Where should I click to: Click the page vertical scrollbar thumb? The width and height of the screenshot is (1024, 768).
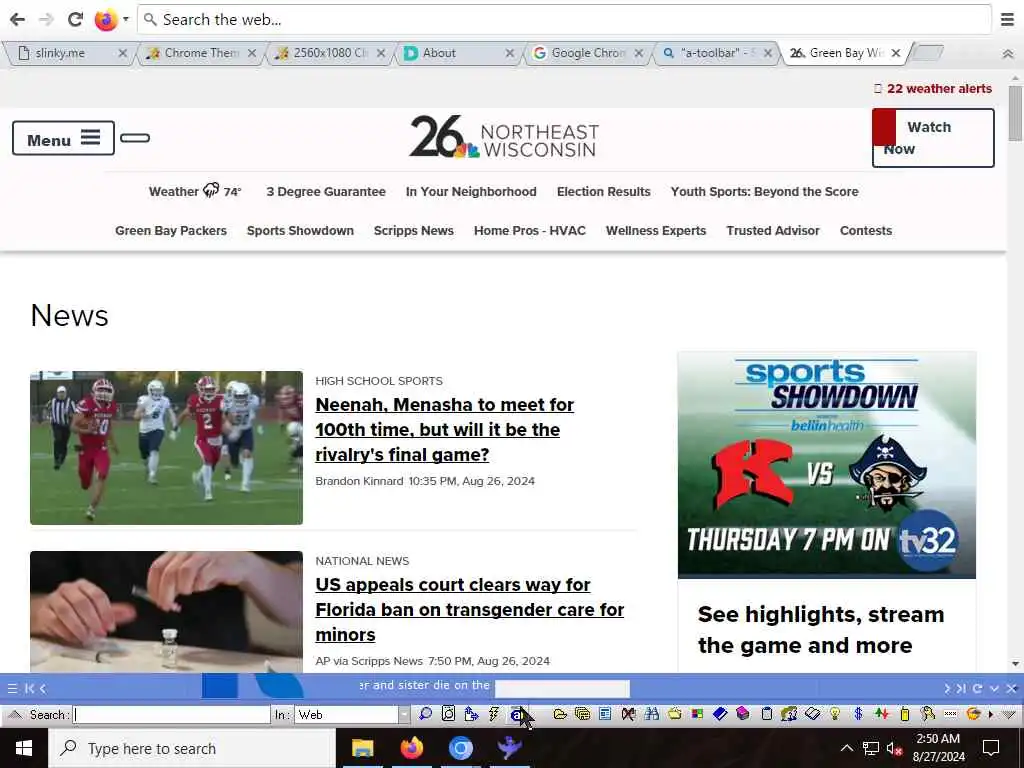(x=1015, y=113)
